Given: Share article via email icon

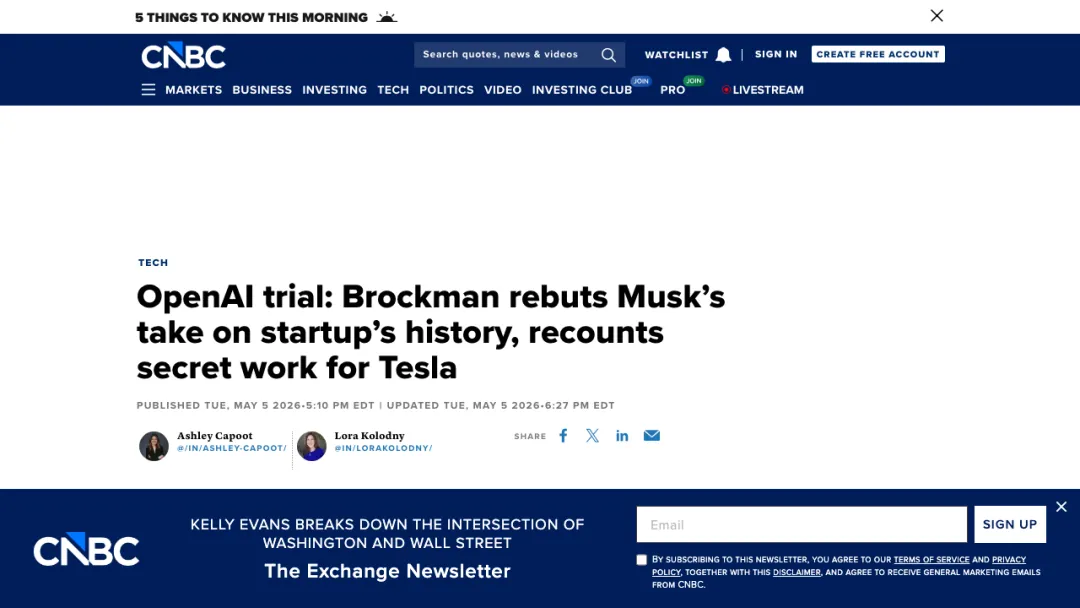Looking at the screenshot, I should coord(652,435).
